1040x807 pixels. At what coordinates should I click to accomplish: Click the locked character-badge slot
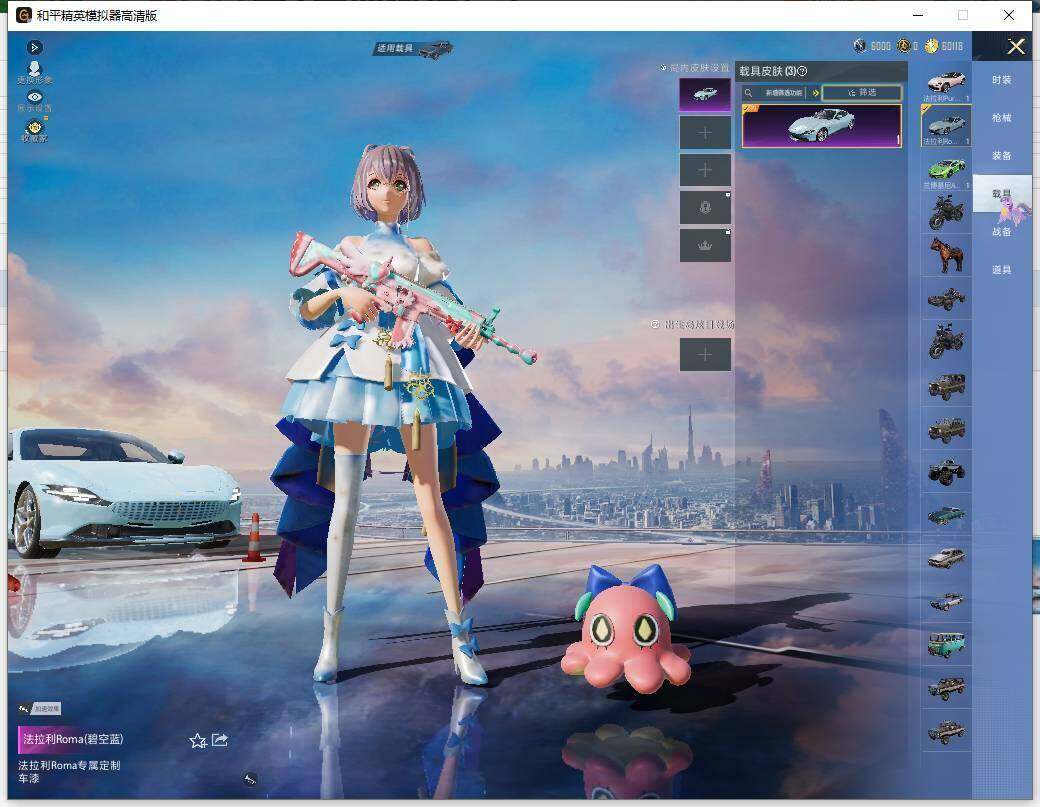pyautogui.click(x=705, y=208)
